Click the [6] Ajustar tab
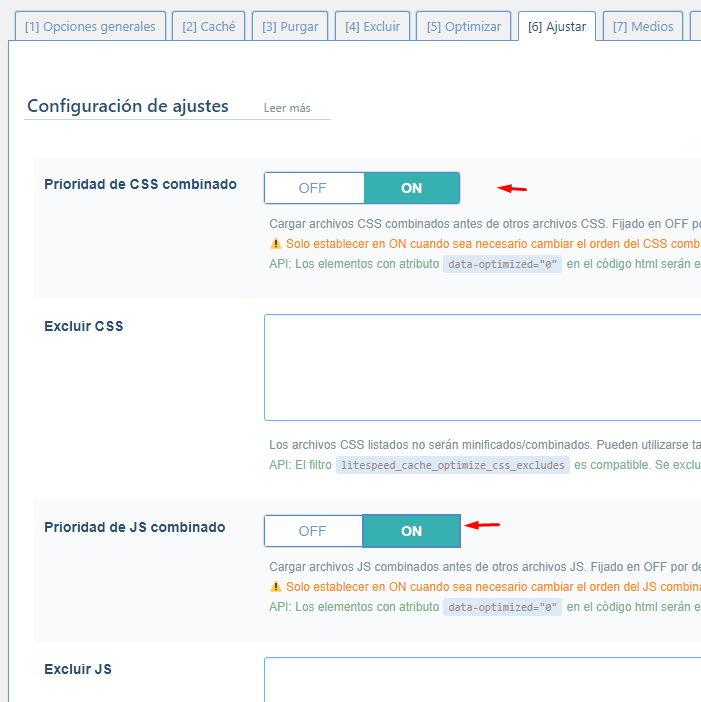Image resolution: width=701 pixels, height=702 pixels. coord(556,27)
